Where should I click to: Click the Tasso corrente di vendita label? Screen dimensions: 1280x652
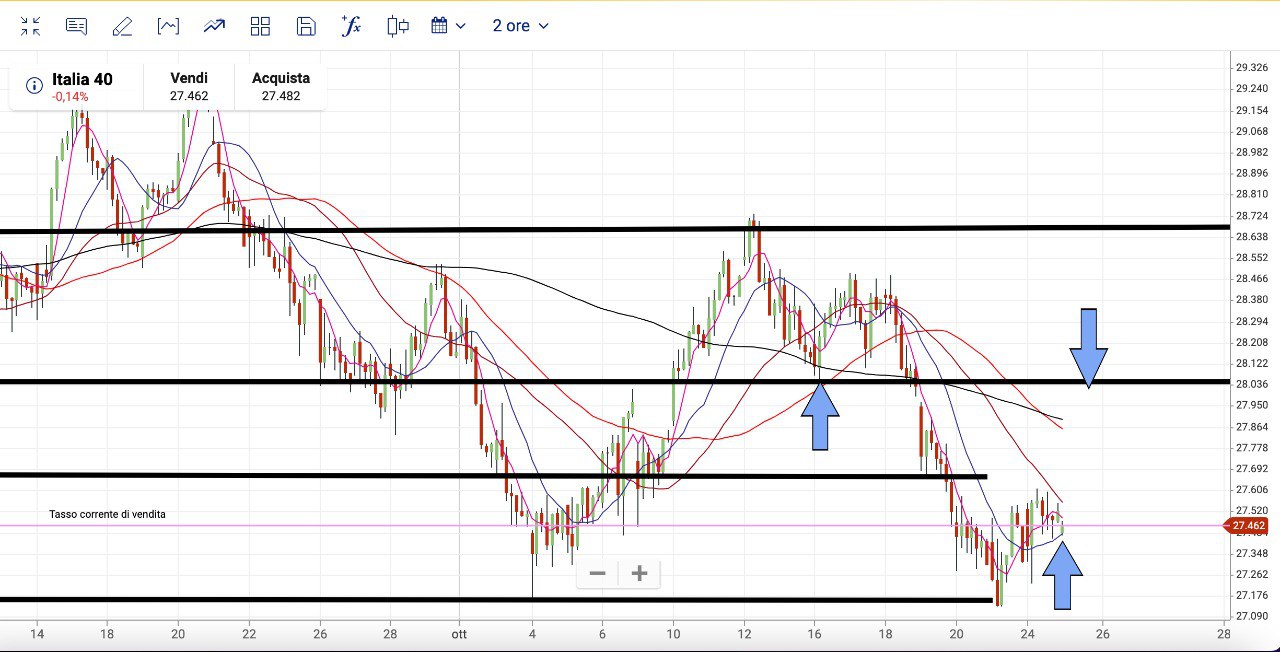[107, 514]
